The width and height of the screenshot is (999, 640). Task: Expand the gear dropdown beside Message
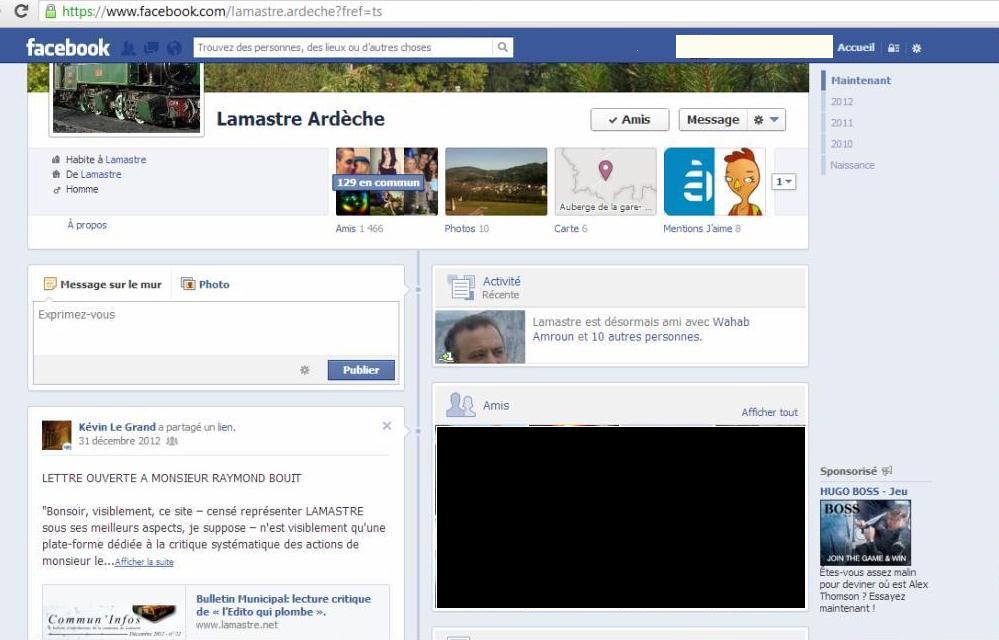click(766, 120)
